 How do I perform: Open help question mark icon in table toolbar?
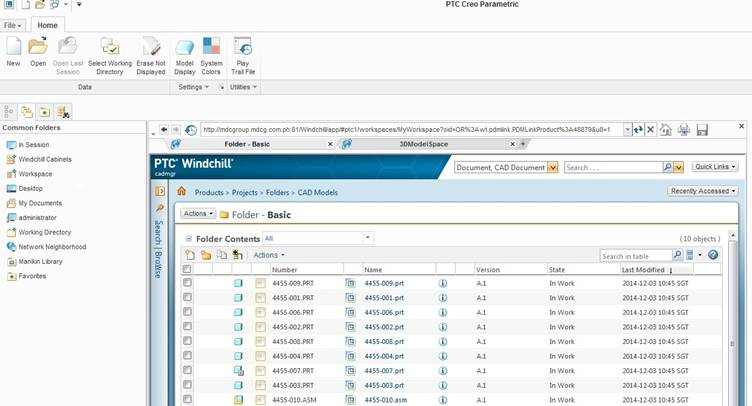tap(713, 255)
